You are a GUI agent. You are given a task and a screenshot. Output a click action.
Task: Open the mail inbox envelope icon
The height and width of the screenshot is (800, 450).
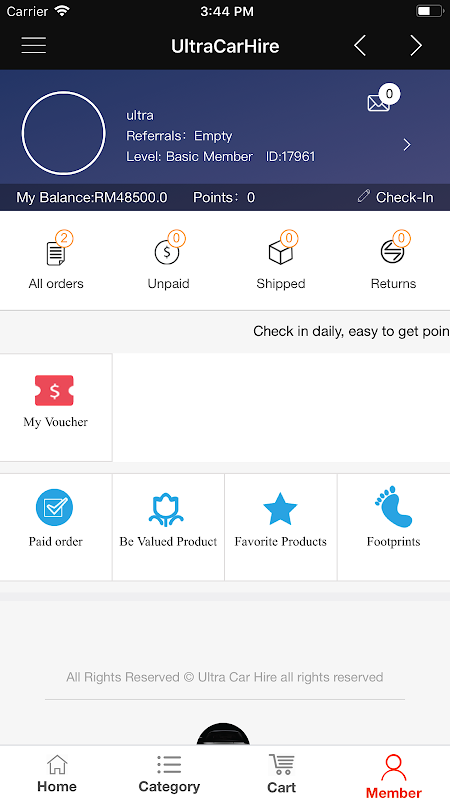click(378, 103)
